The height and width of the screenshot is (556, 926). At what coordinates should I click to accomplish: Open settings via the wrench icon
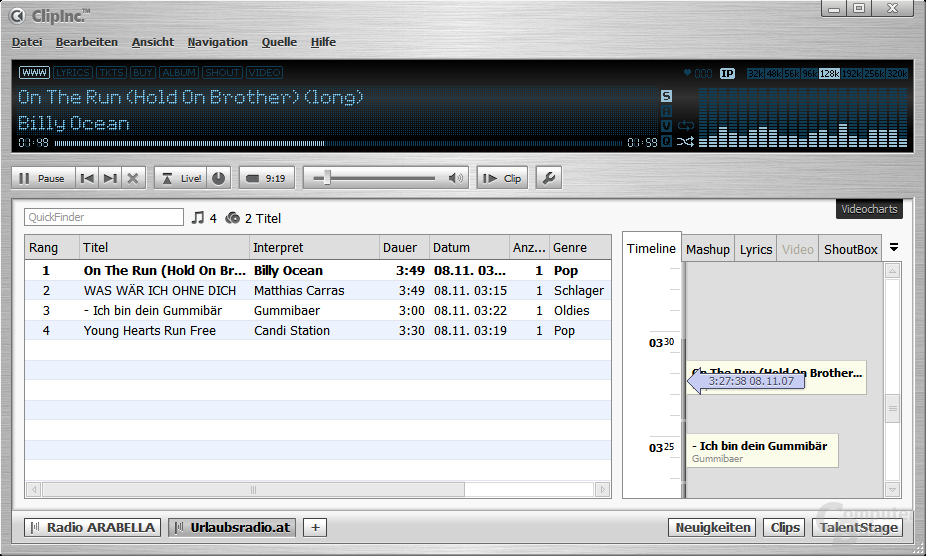coord(549,178)
